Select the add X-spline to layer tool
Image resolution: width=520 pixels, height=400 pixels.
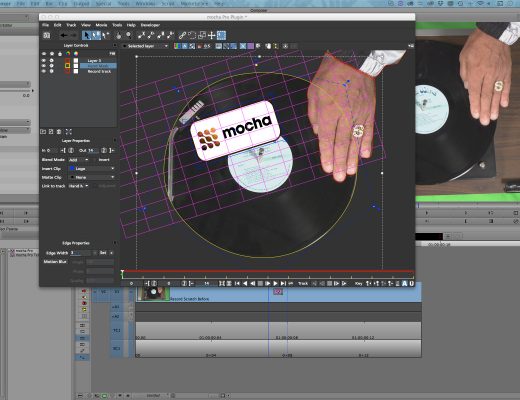pos(151,35)
